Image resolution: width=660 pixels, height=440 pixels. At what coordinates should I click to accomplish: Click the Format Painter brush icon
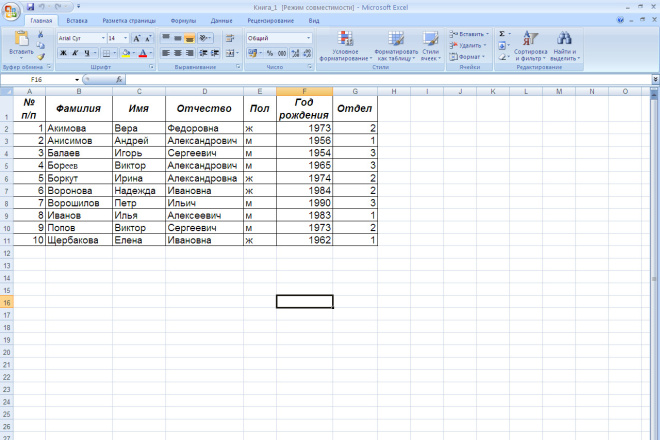41,56
